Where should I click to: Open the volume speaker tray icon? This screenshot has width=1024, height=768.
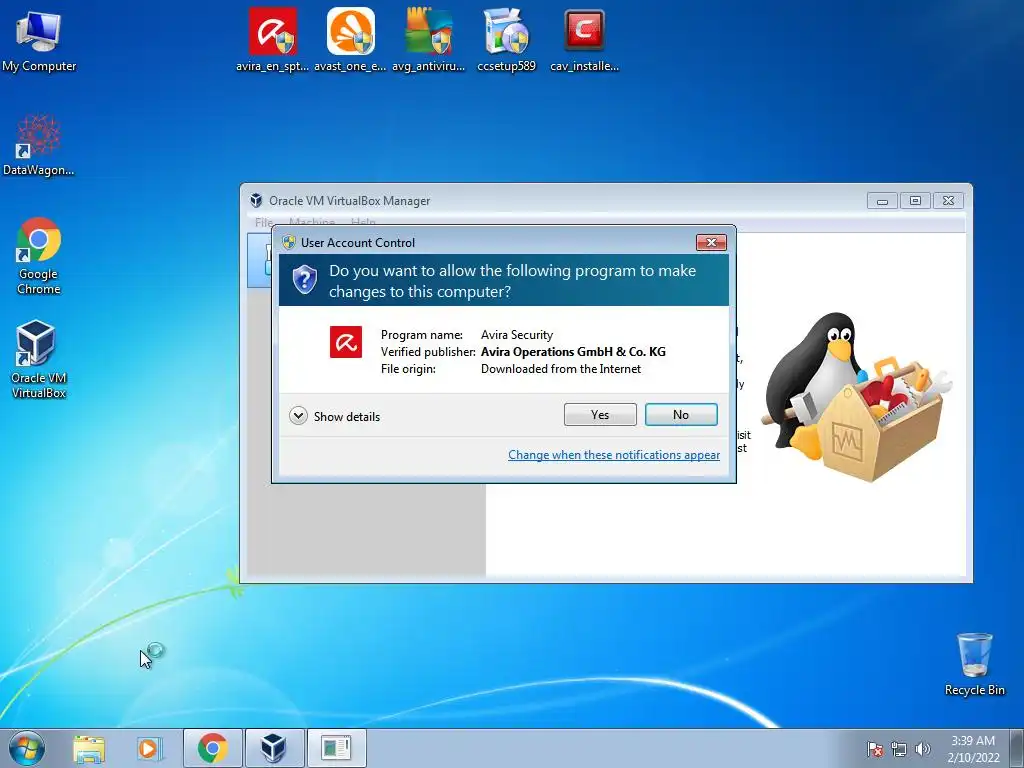click(923, 749)
